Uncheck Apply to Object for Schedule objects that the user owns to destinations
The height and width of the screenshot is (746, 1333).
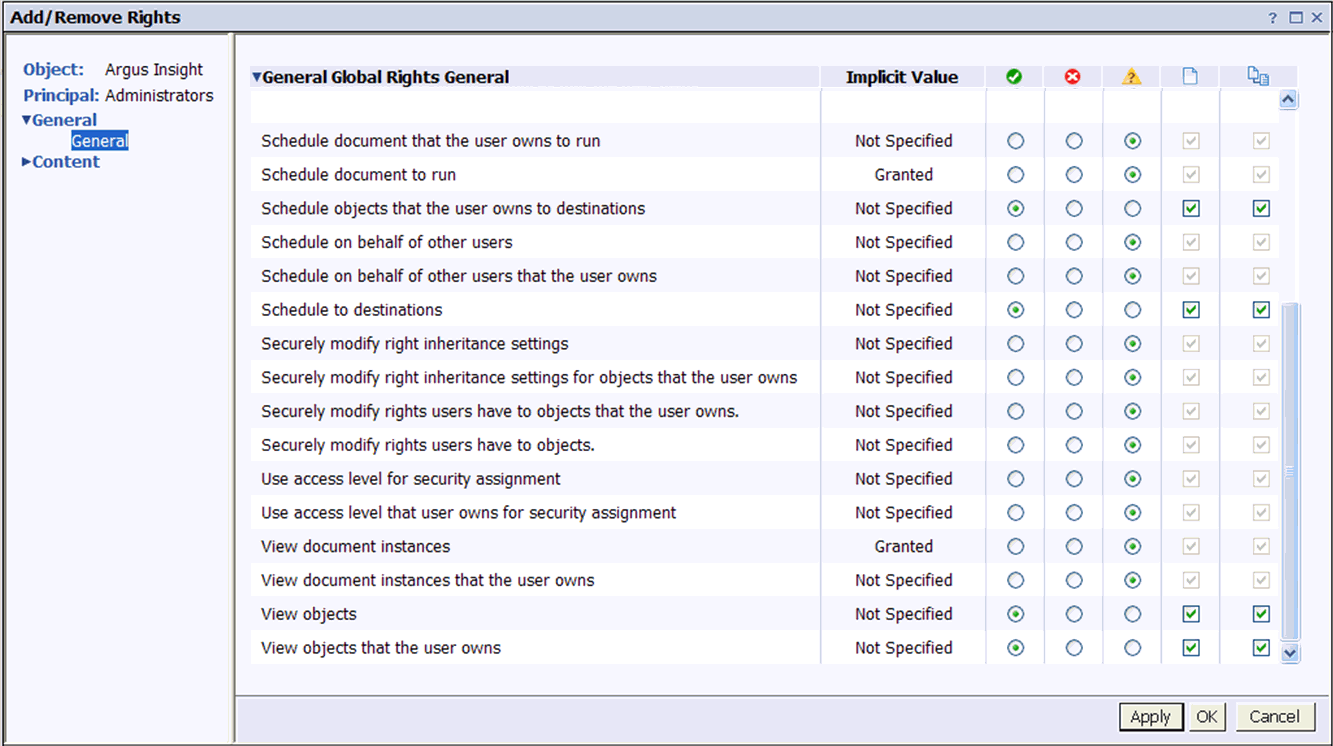[x=1190, y=209]
